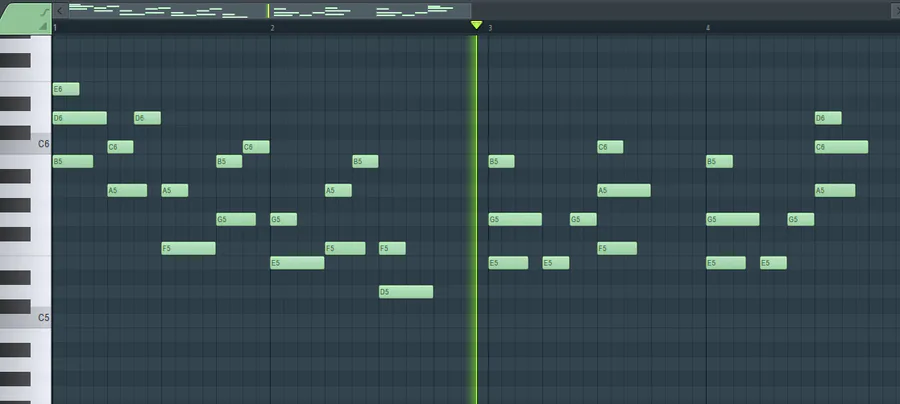900x404 pixels.
Task: Select the A5 note in bar 4
Action: (x=835, y=191)
